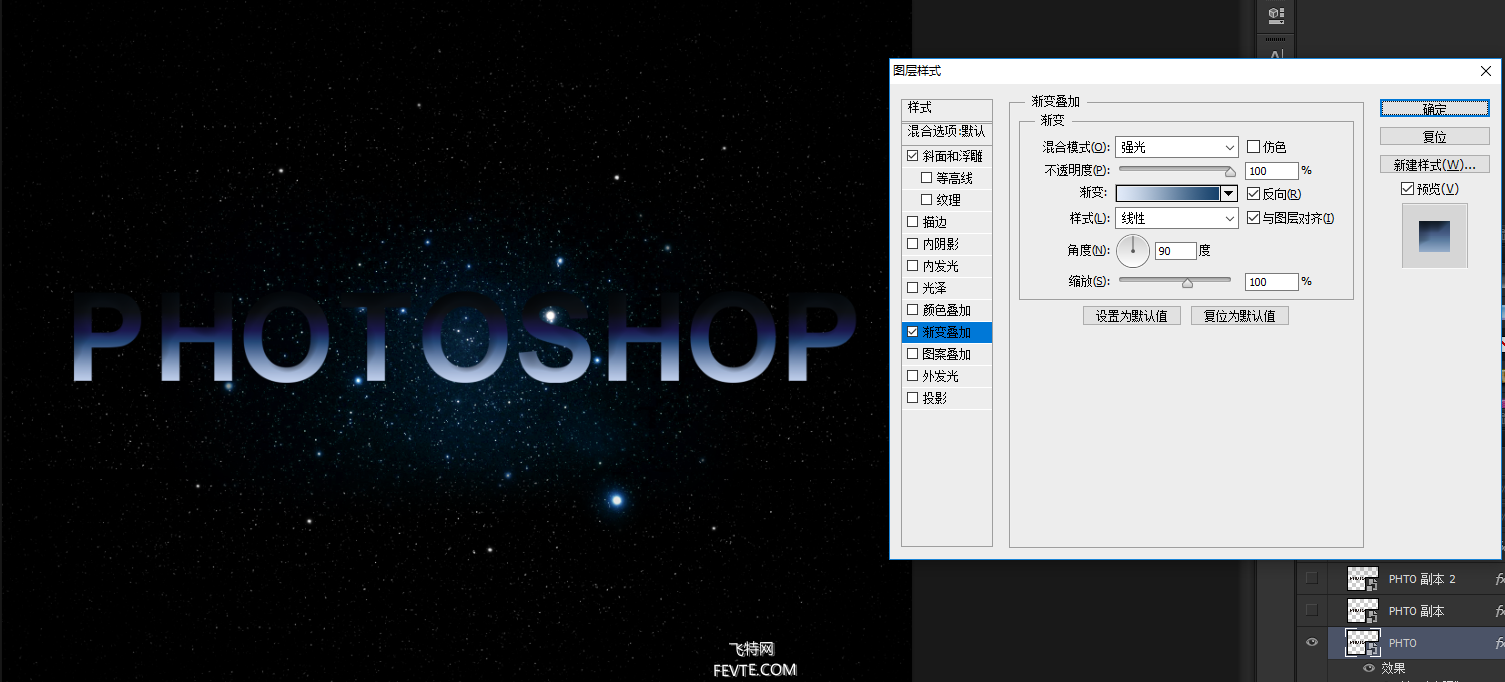
Task: Open the 混合模式 dropdown showing 强光
Action: [x=1177, y=147]
